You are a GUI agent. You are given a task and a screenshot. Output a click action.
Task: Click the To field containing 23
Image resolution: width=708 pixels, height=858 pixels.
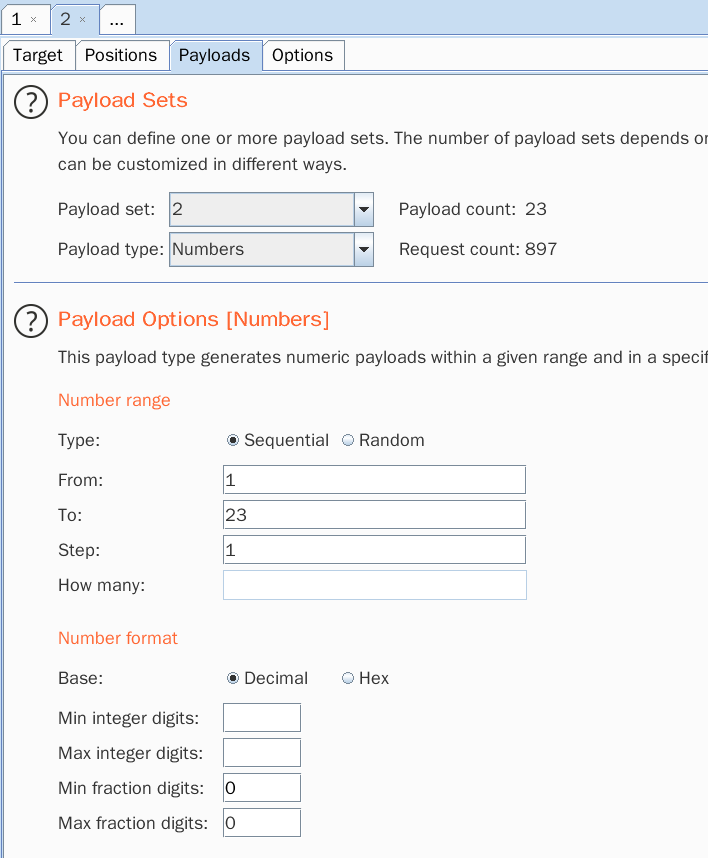click(x=374, y=515)
